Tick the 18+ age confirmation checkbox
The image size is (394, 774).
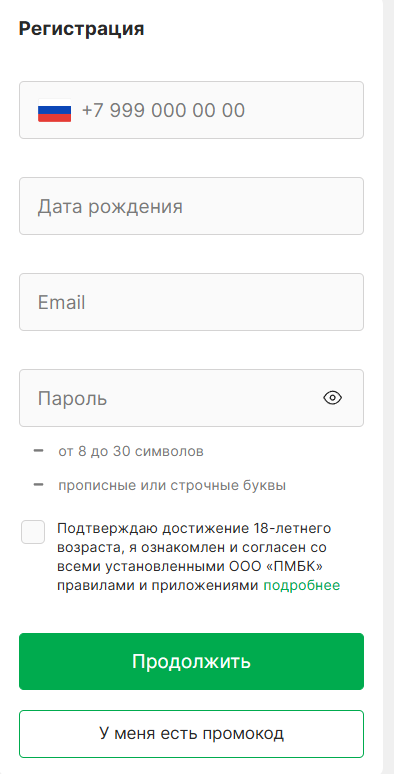click(x=33, y=532)
